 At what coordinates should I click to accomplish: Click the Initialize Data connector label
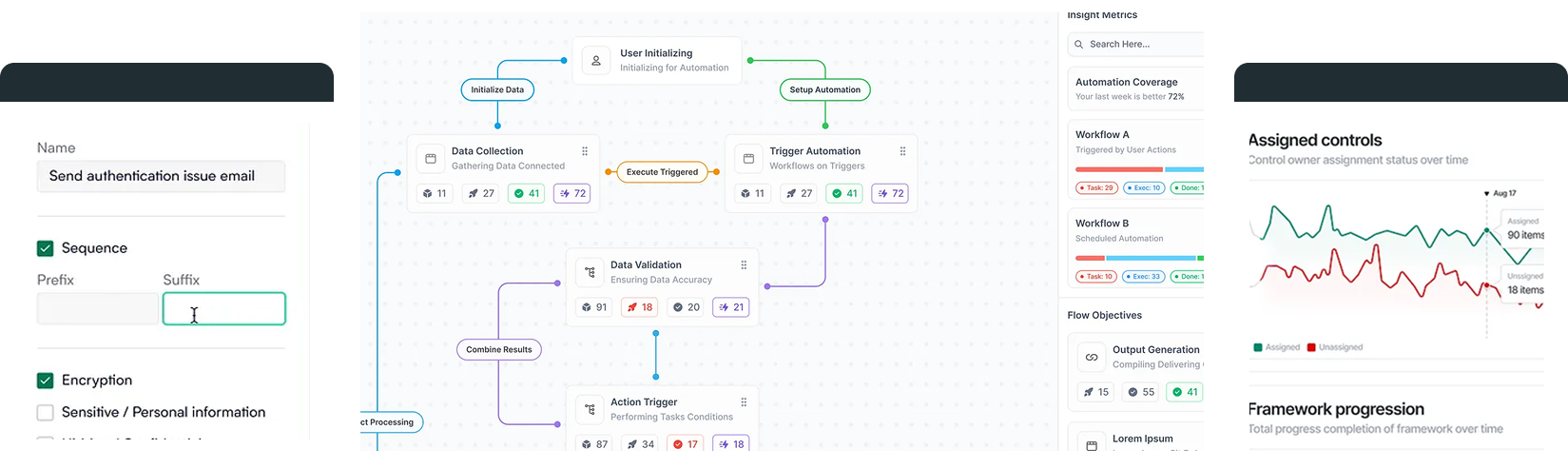pos(497,90)
